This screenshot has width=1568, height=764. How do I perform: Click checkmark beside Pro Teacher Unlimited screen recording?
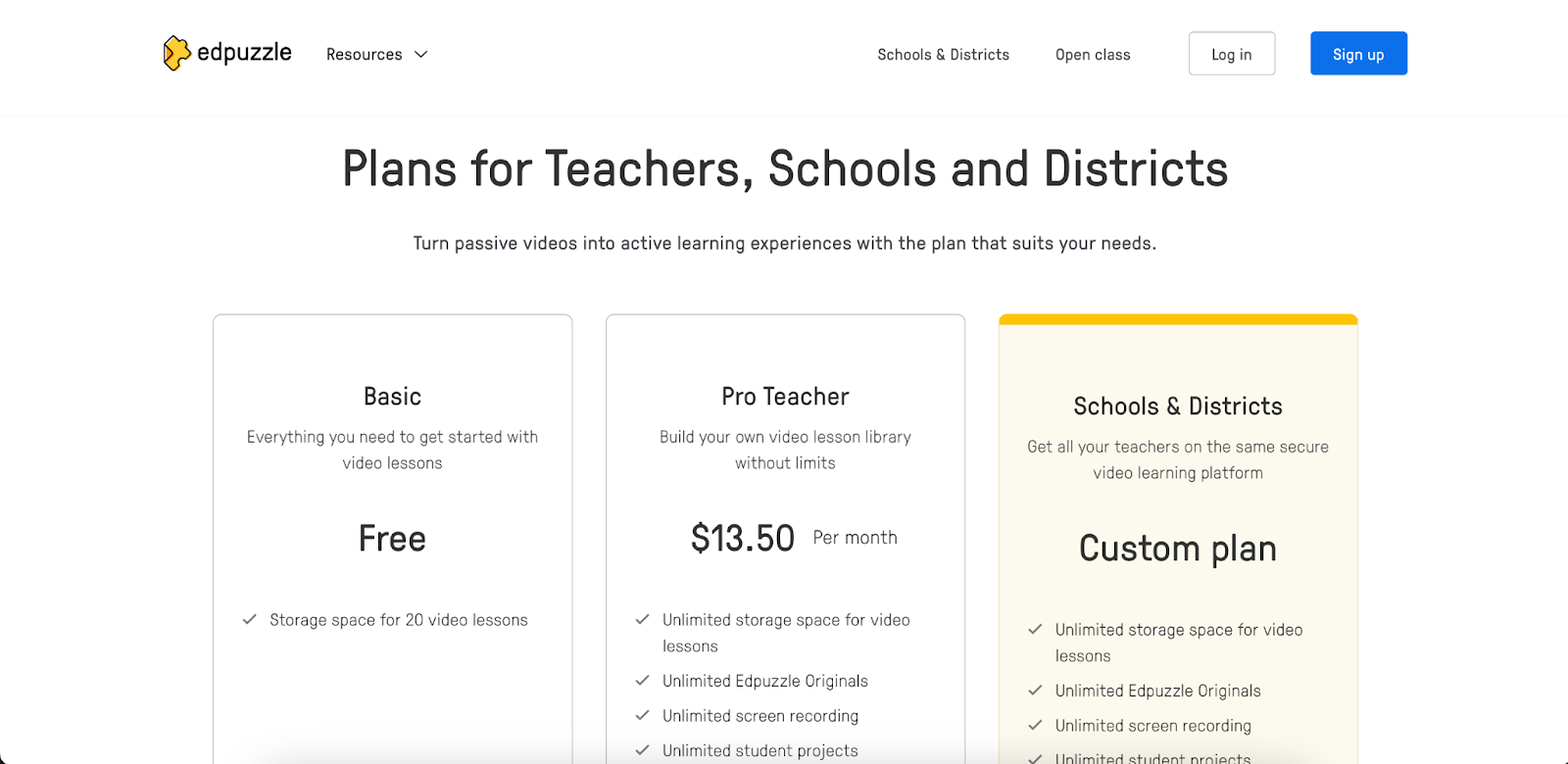(x=643, y=715)
